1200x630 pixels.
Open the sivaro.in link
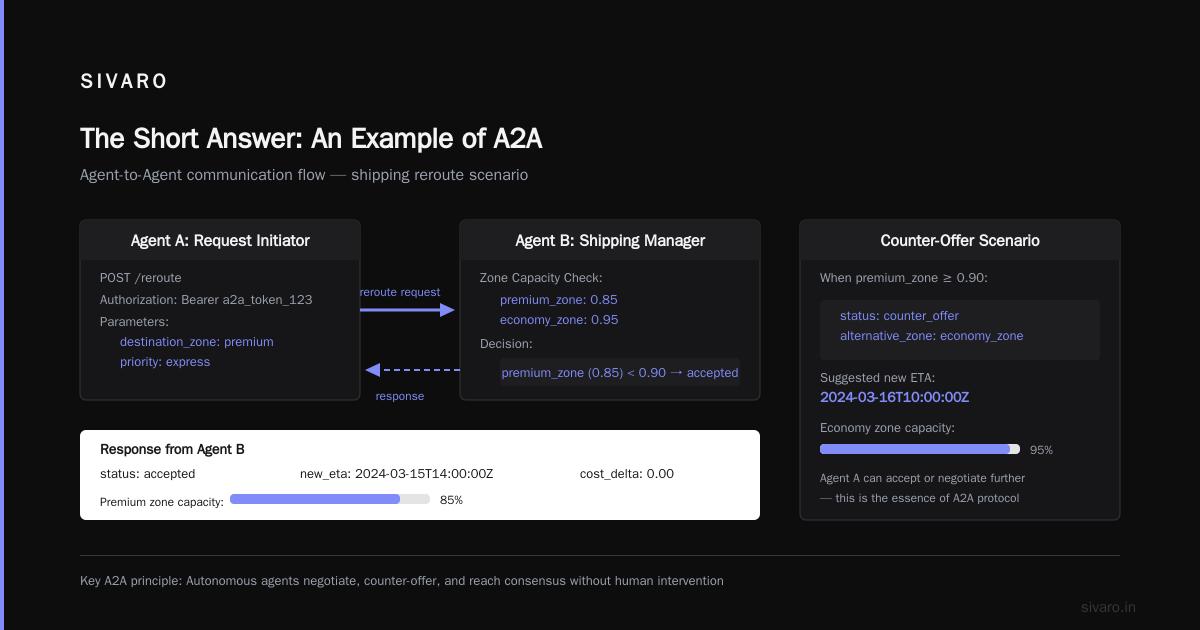pos(1109,607)
